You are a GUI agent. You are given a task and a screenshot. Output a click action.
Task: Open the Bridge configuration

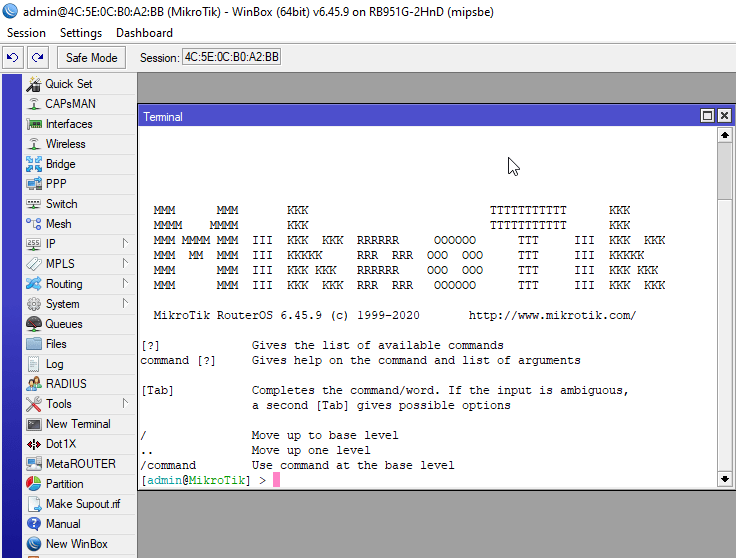60,164
